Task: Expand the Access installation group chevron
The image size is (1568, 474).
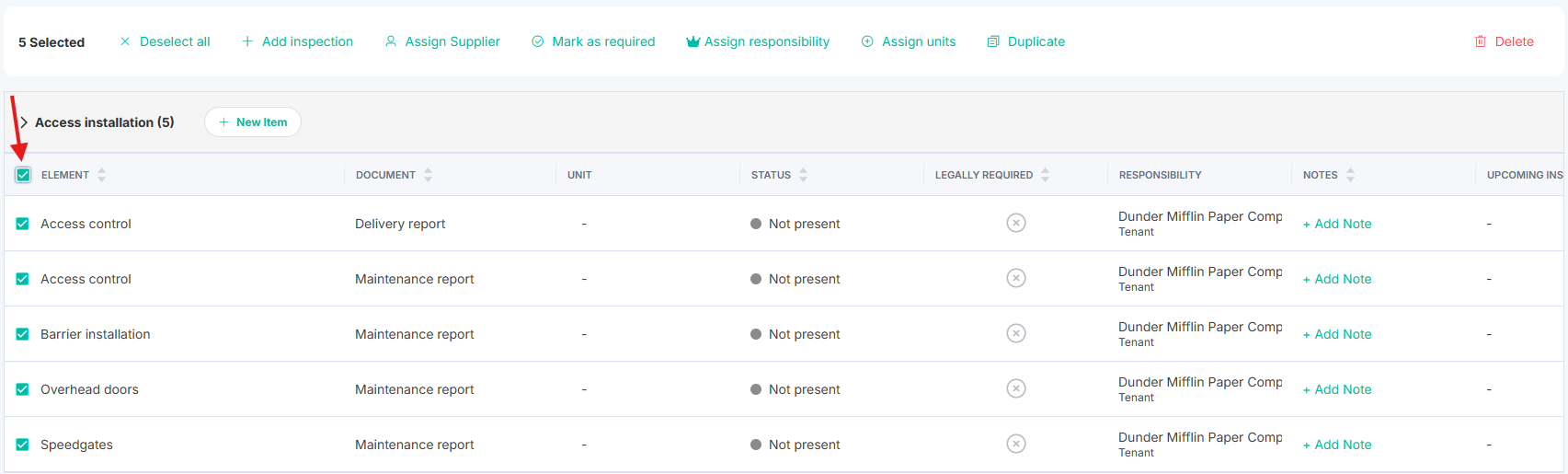Action: (x=24, y=122)
